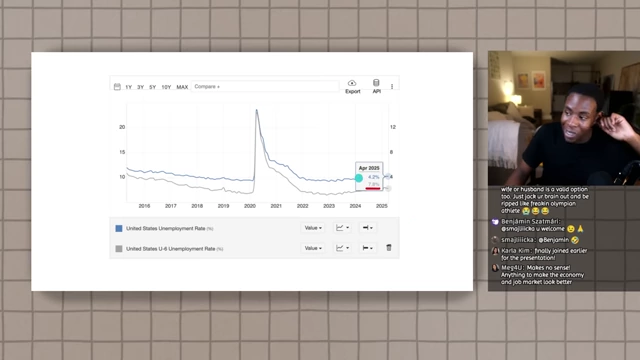Click Meg4U's chat message

tap(542, 275)
